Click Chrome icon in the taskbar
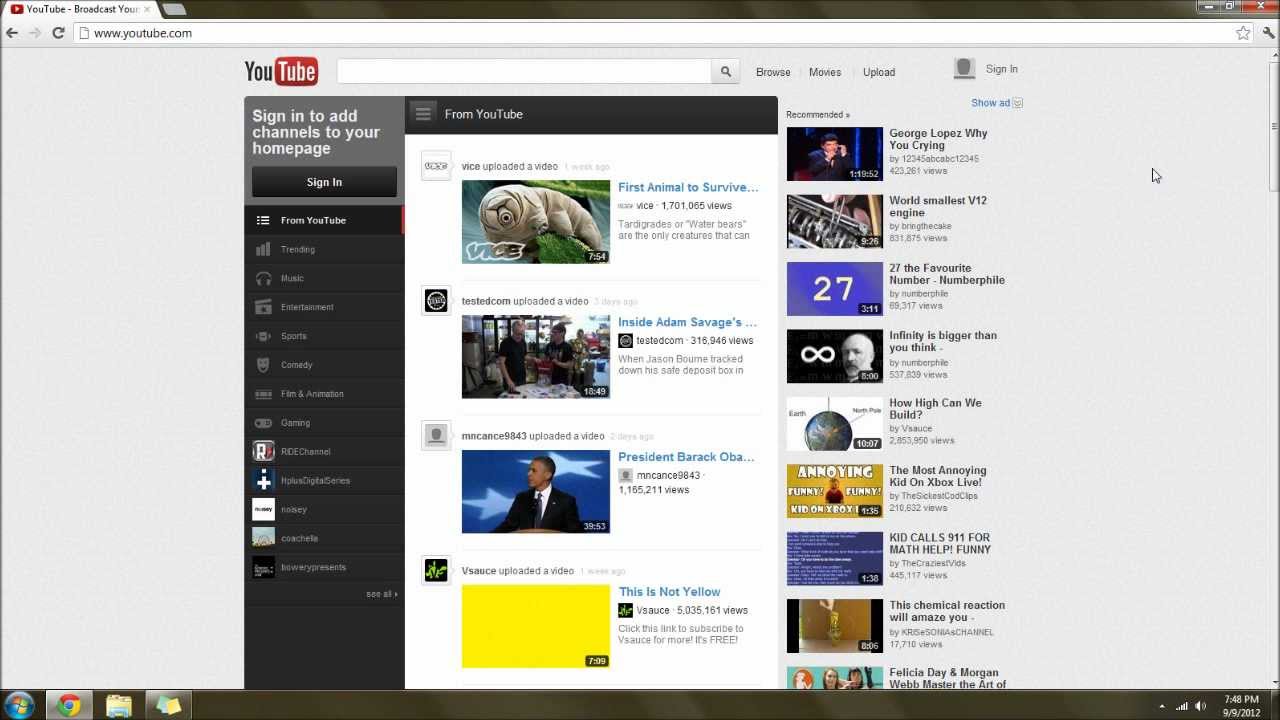Image resolution: width=1280 pixels, height=720 pixels. coord(68,706)
